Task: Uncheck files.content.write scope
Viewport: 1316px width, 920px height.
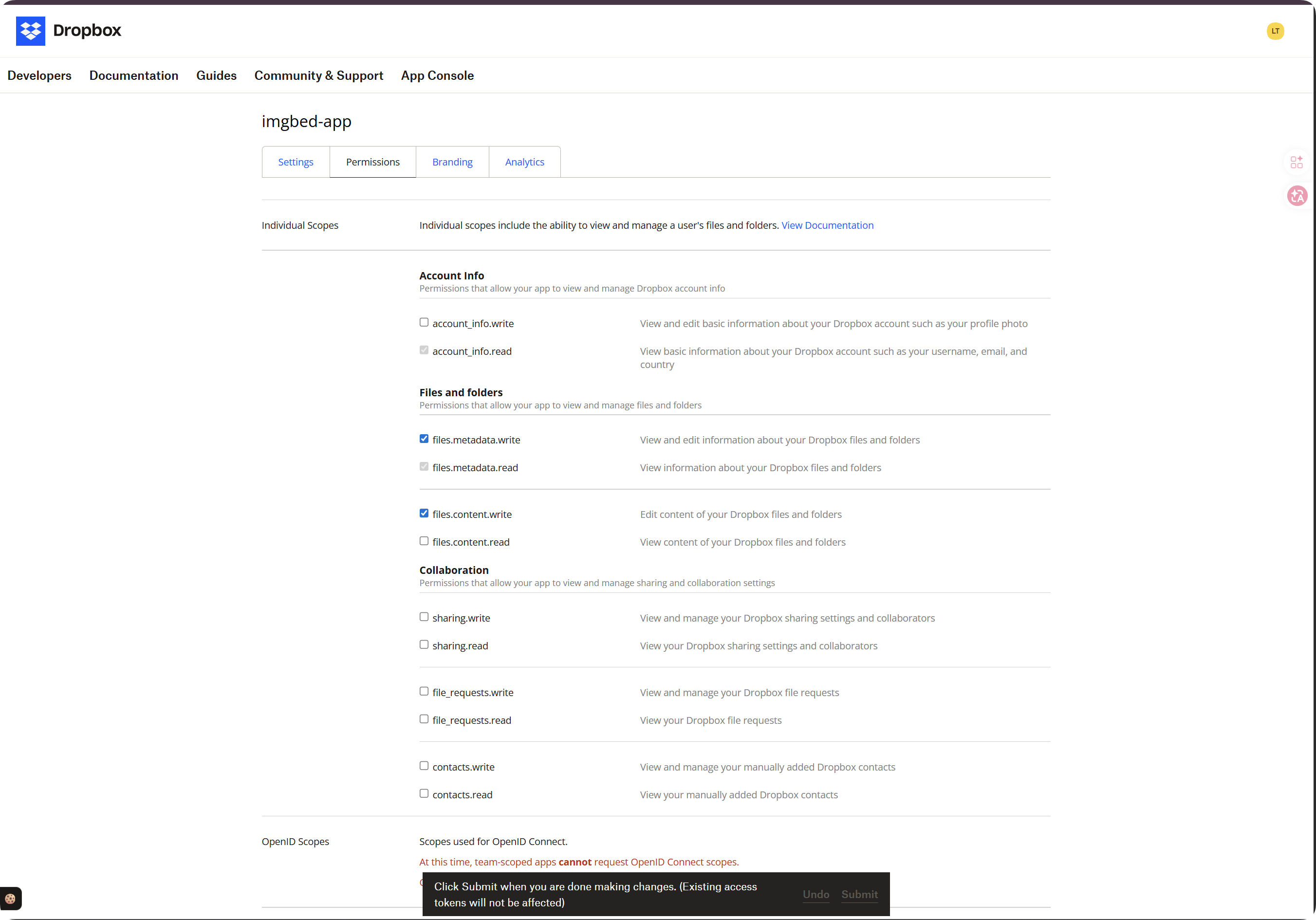Action: (x=424, y=514)
